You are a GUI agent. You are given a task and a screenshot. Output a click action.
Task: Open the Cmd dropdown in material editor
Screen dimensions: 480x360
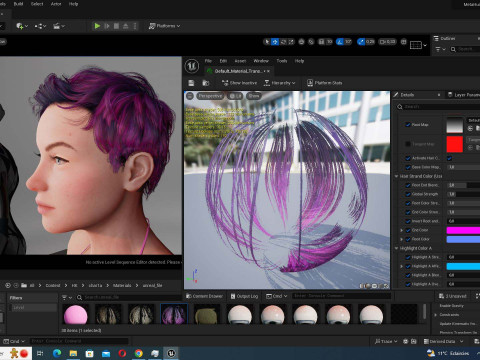[x=277, y=296]
